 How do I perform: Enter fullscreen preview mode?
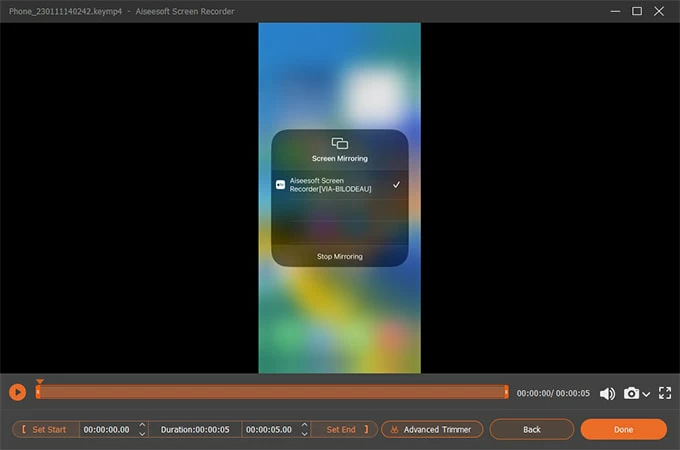pyautogui.click(x=665, y=393)
